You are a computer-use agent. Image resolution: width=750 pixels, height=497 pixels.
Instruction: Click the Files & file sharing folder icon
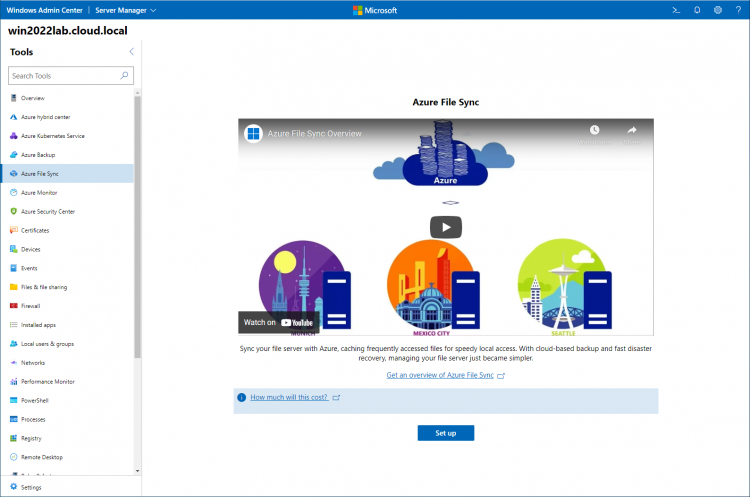click(13, 287)
